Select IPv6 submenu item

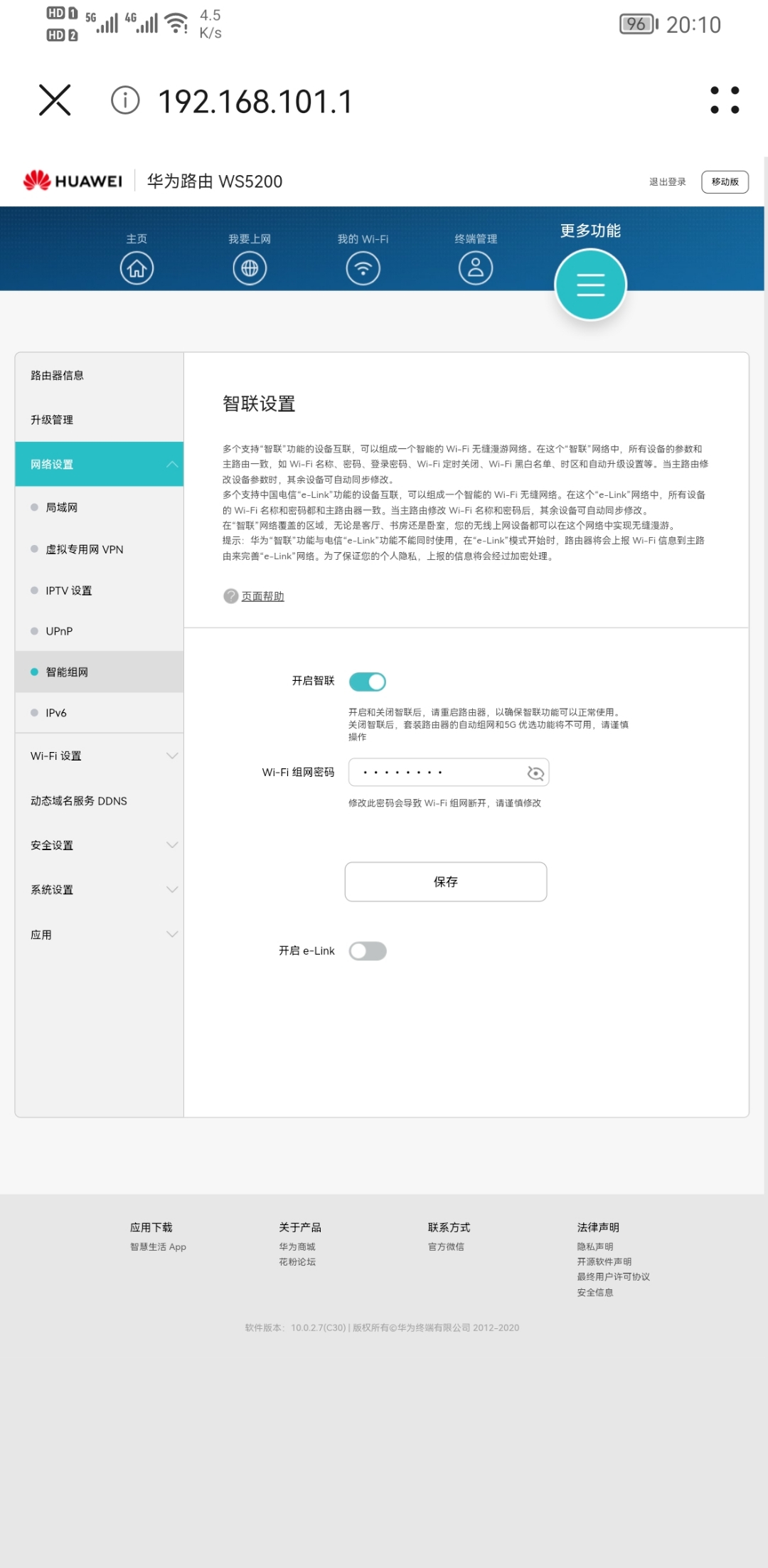[x=99, y=713]
